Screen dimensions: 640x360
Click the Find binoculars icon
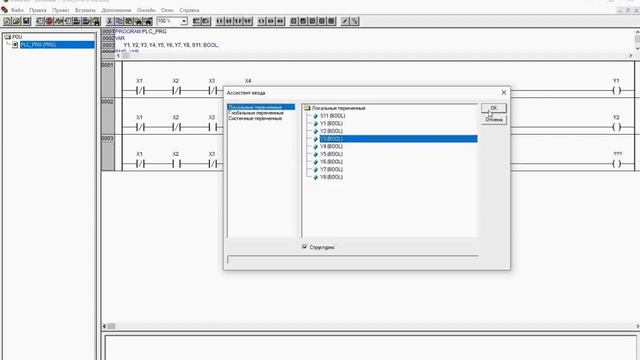tap(138, 21)
